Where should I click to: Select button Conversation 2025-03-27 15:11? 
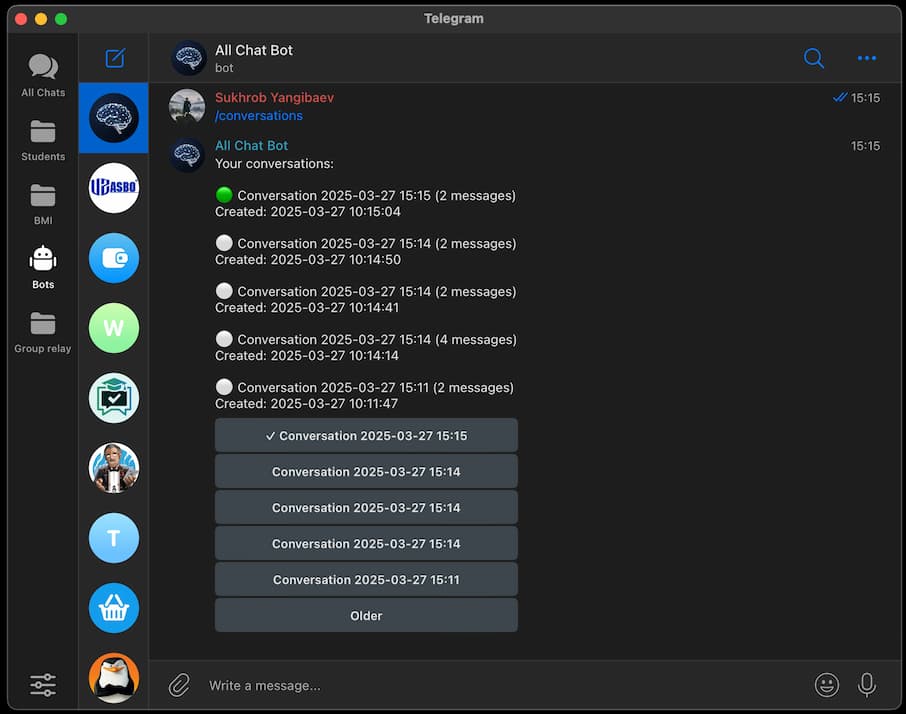[x=366, y=579]
